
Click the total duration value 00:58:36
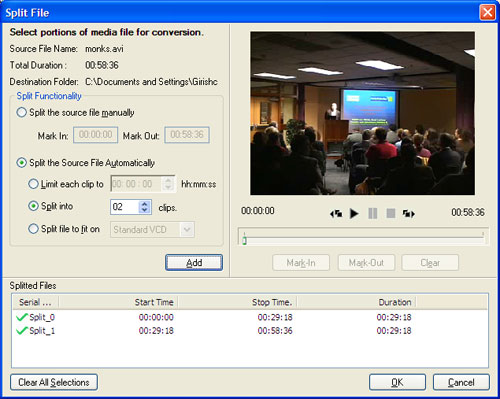pos(102,65)
